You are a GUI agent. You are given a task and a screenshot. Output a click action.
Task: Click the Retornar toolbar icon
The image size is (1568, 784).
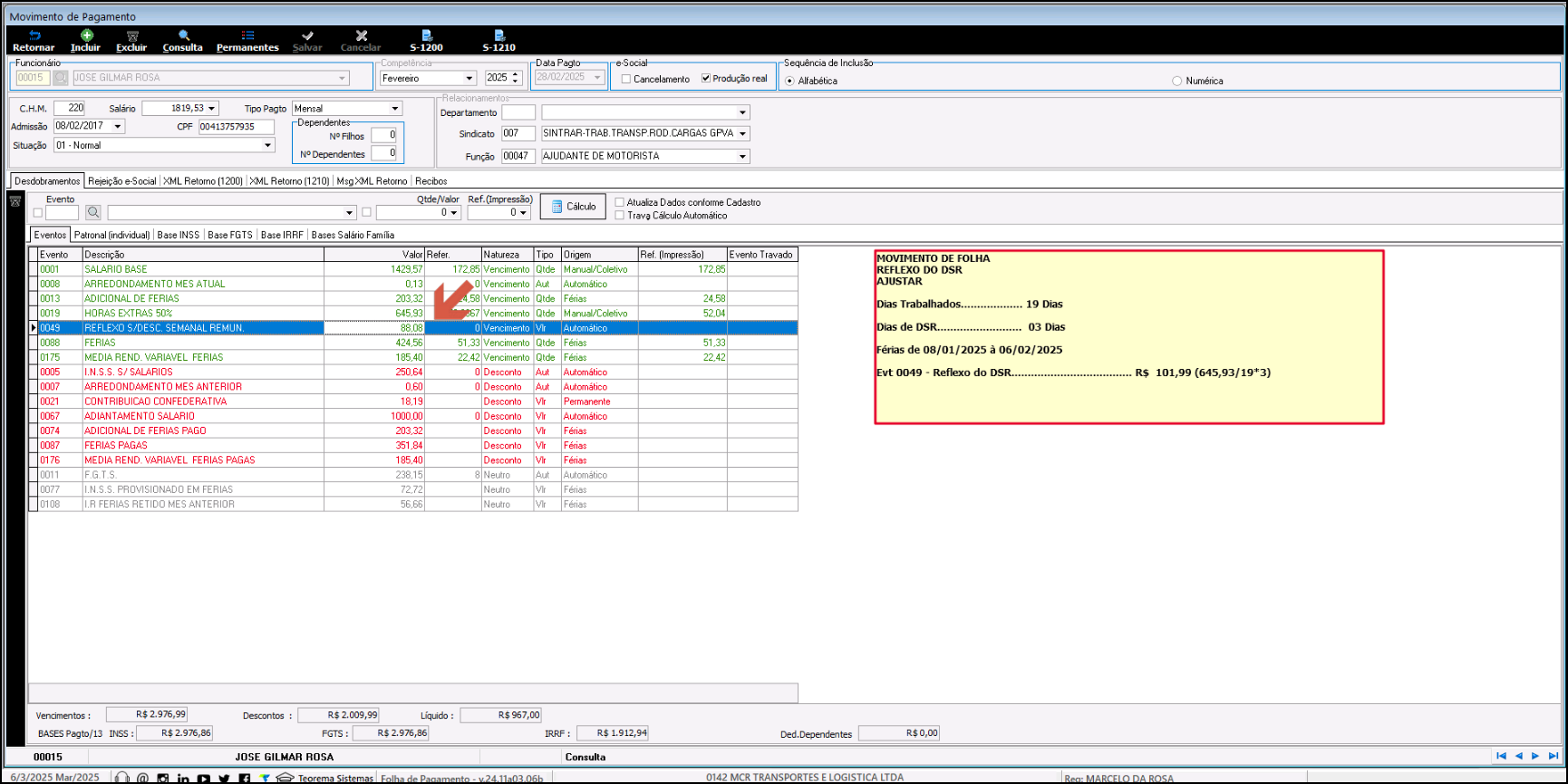(x=34, y=35)
